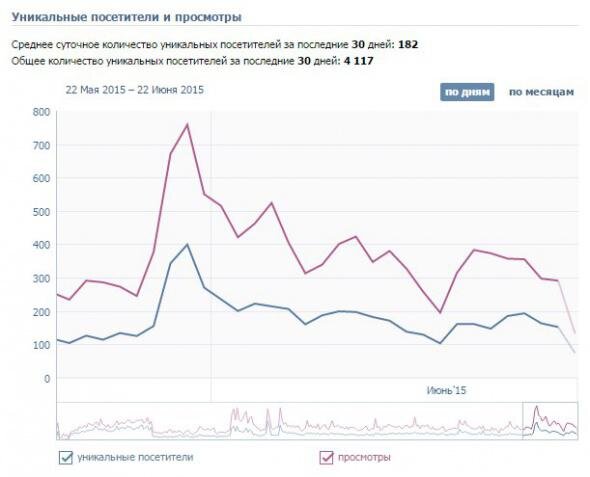Click the left edge of the timeline selection window
Image resolution: width=590 pixels, height=477 pixels.
point(523,421)
